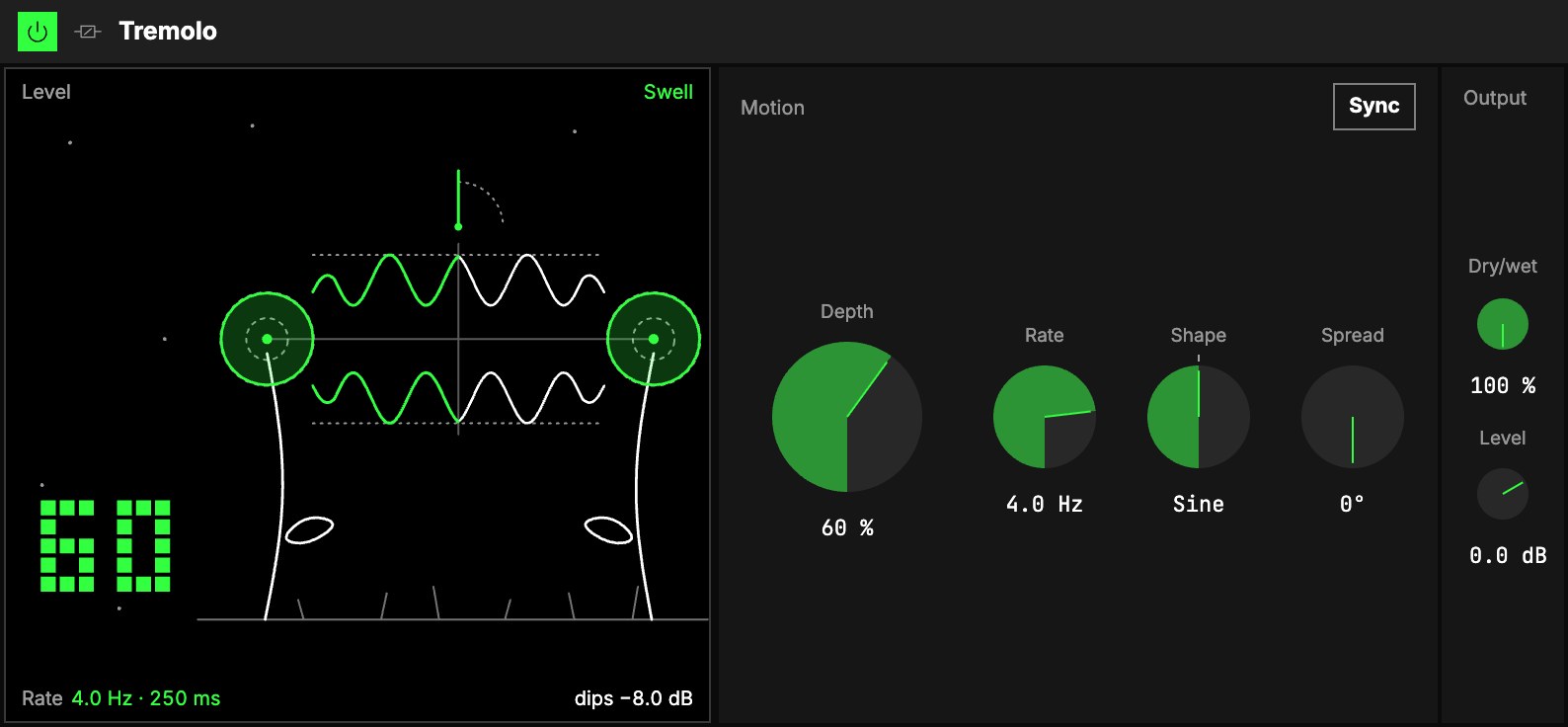The image size is (1568, 727).
Task: Click the Level label in the display
Action: 46,92
